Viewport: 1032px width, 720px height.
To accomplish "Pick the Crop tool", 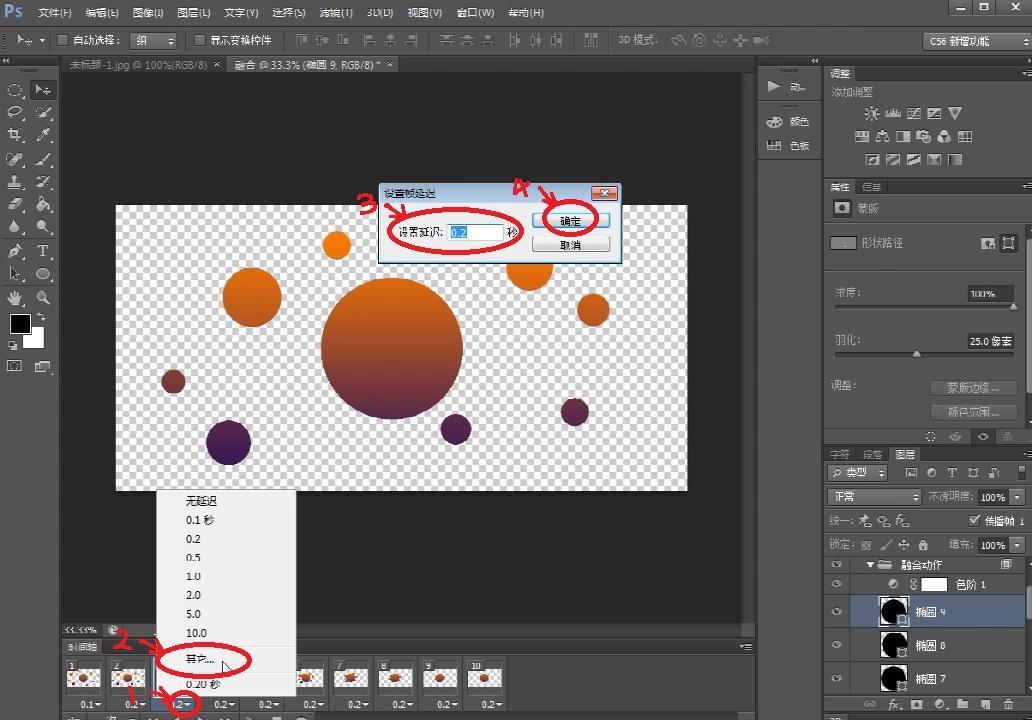I will 15,135.
